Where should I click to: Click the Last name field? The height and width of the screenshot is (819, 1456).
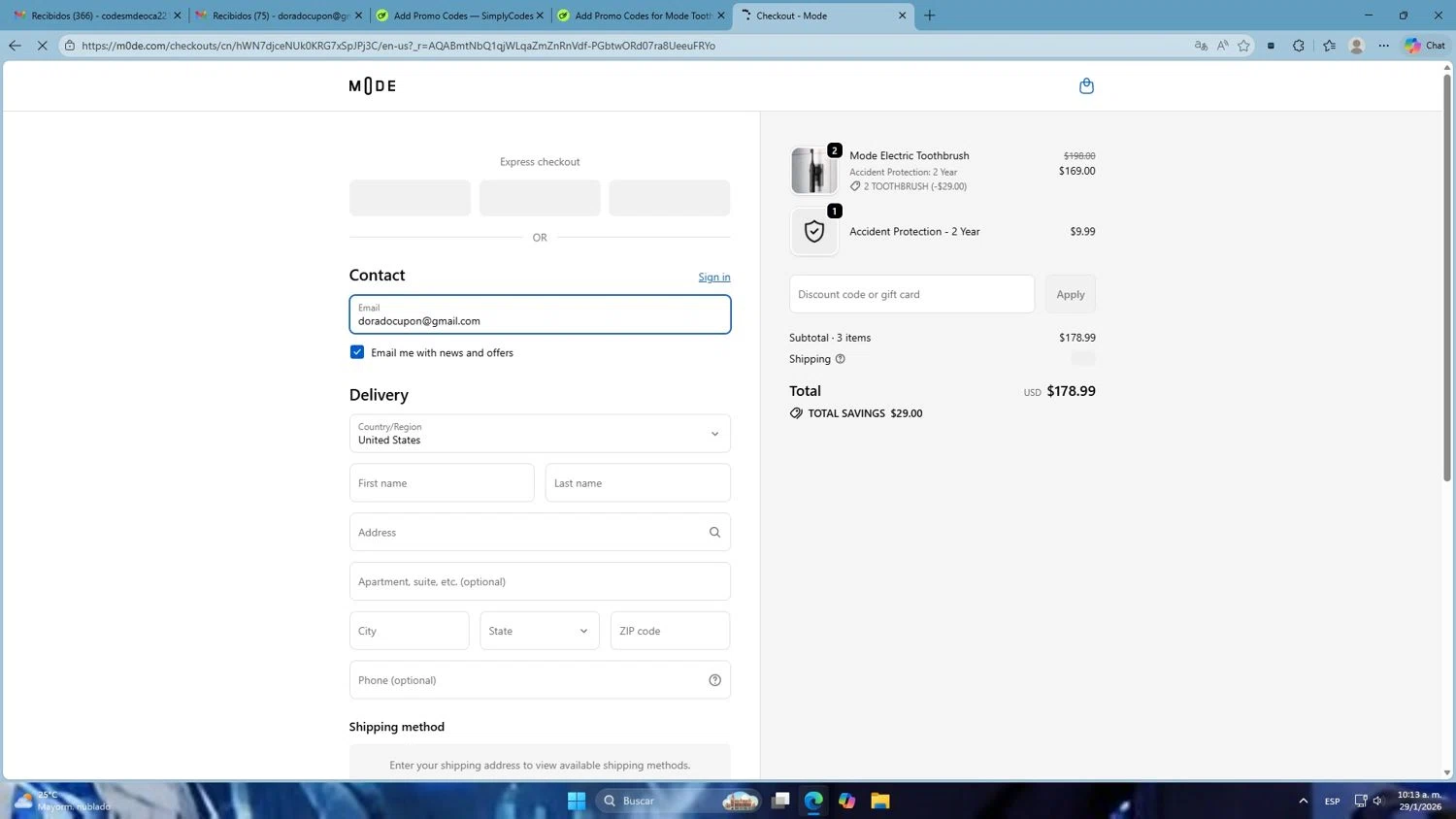tap(638, 482)
